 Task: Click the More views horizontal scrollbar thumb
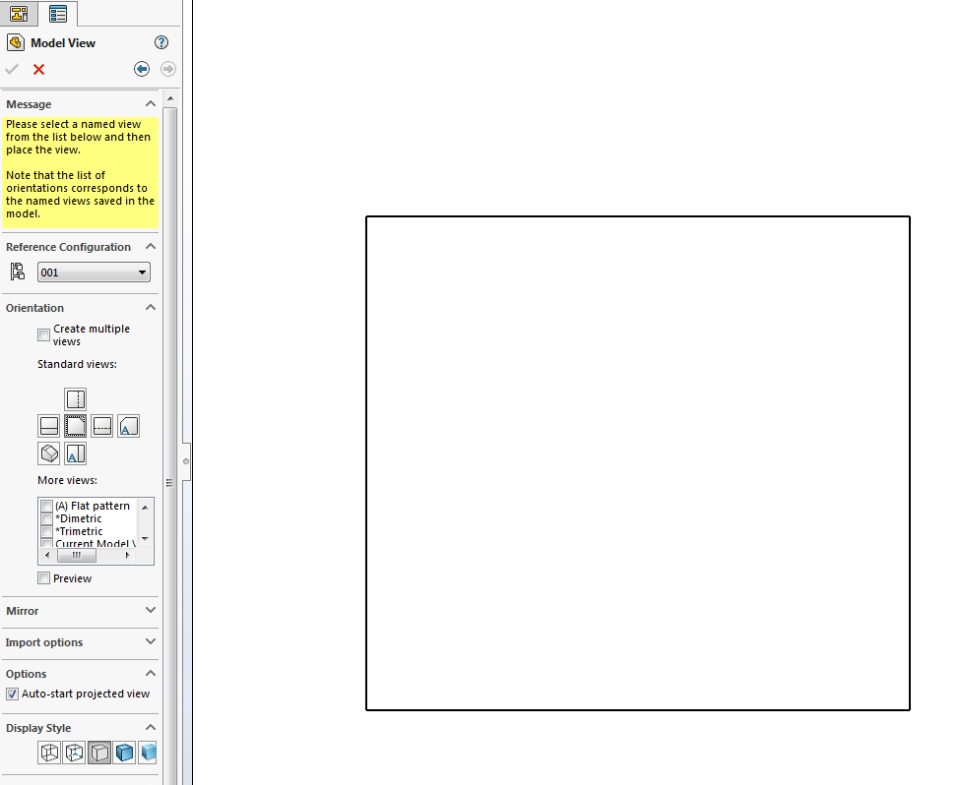(77, 555)
